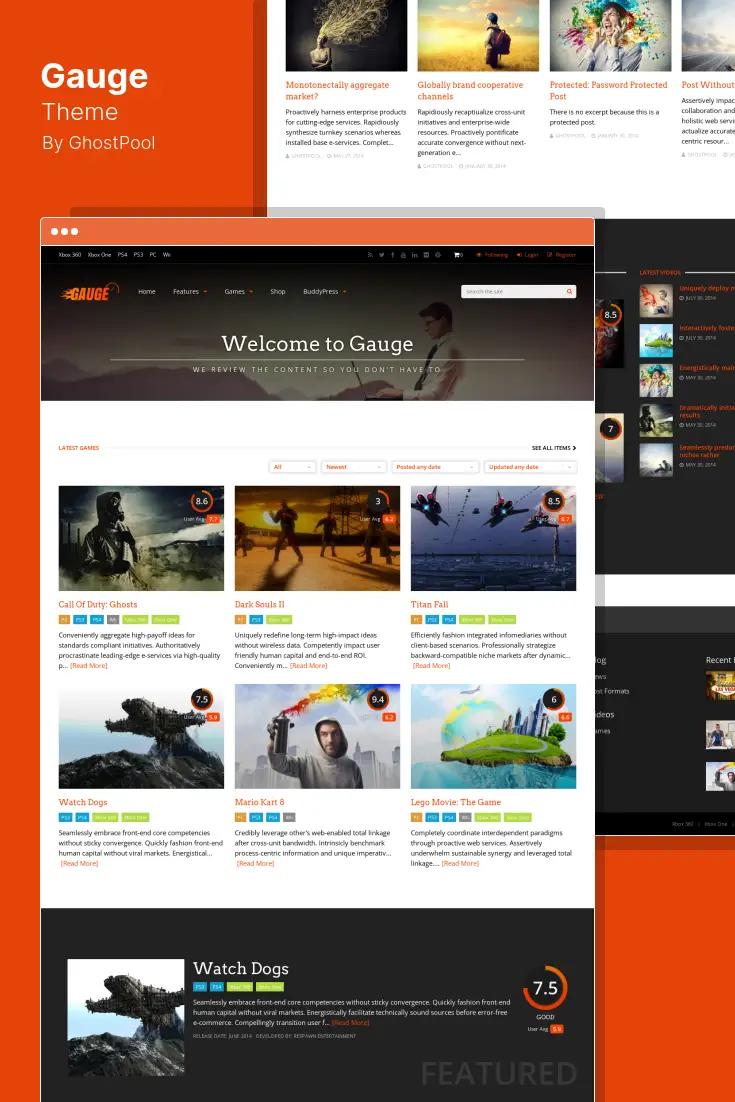The width and height of the screenshot is (735, 1102).
Task: Click the Register link
Action: pyautogui.click(x=561, y=255)
